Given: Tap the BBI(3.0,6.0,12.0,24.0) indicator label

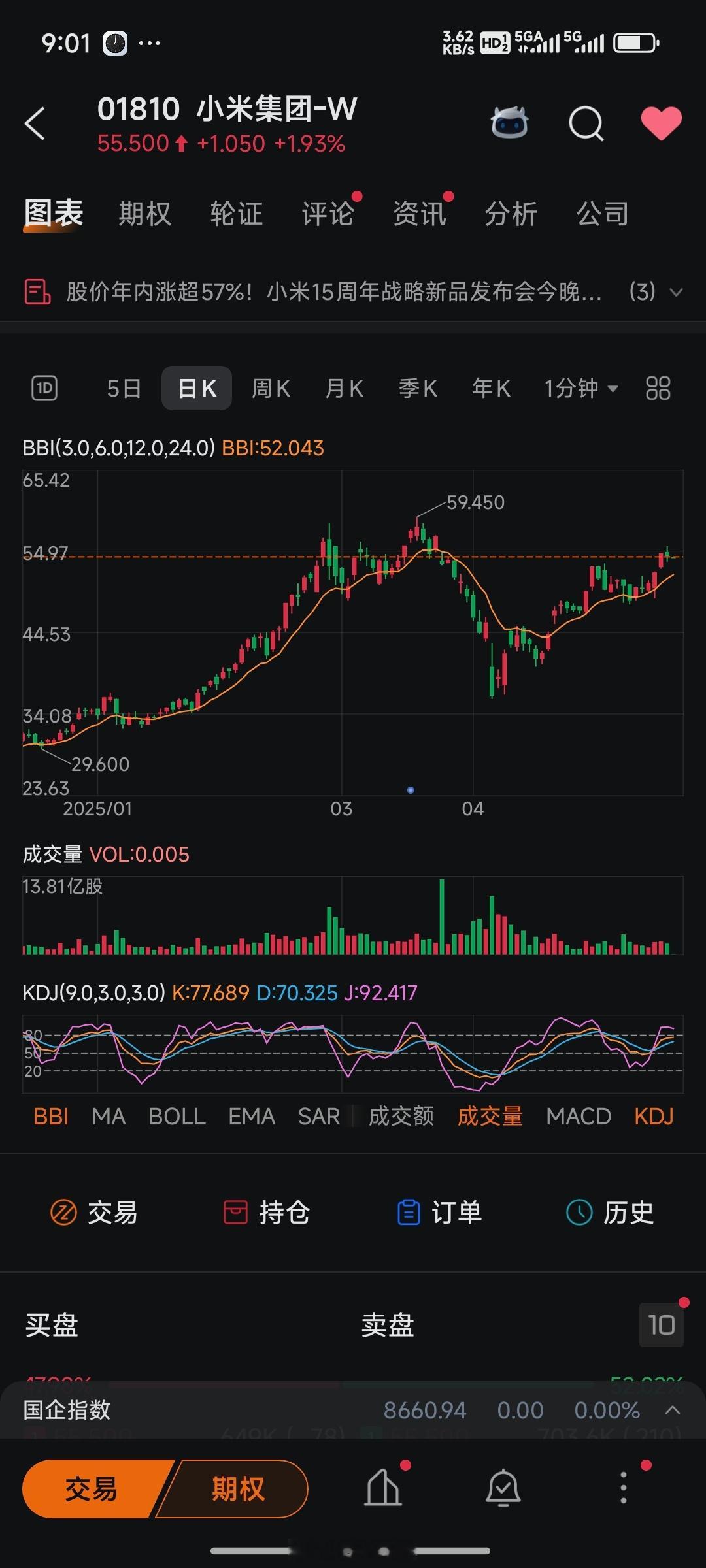Looking at the screenshot, I should coord(118,448).
